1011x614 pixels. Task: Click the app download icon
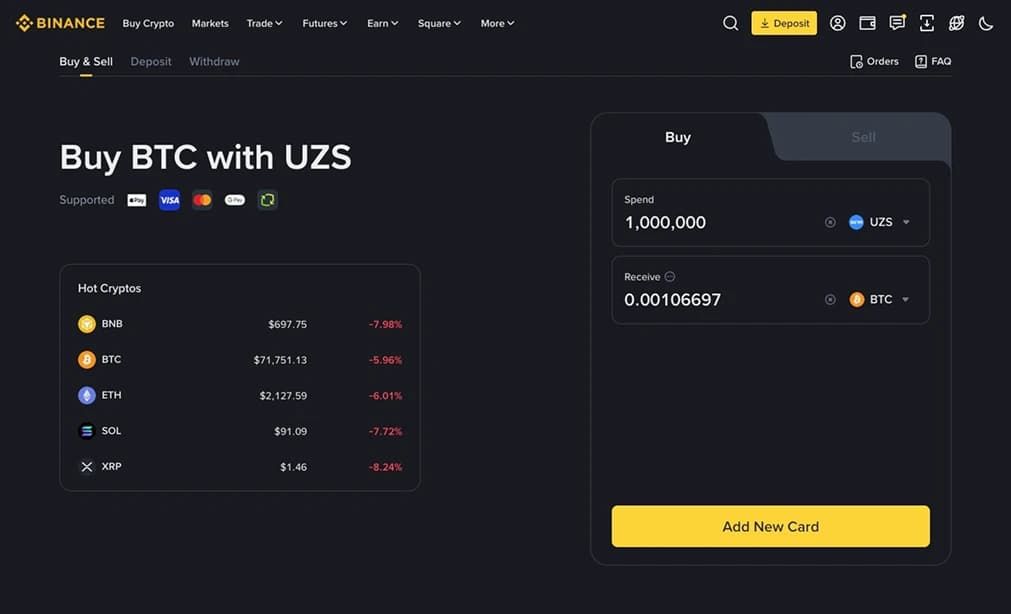pyautogui.click(x=927, y=23)
